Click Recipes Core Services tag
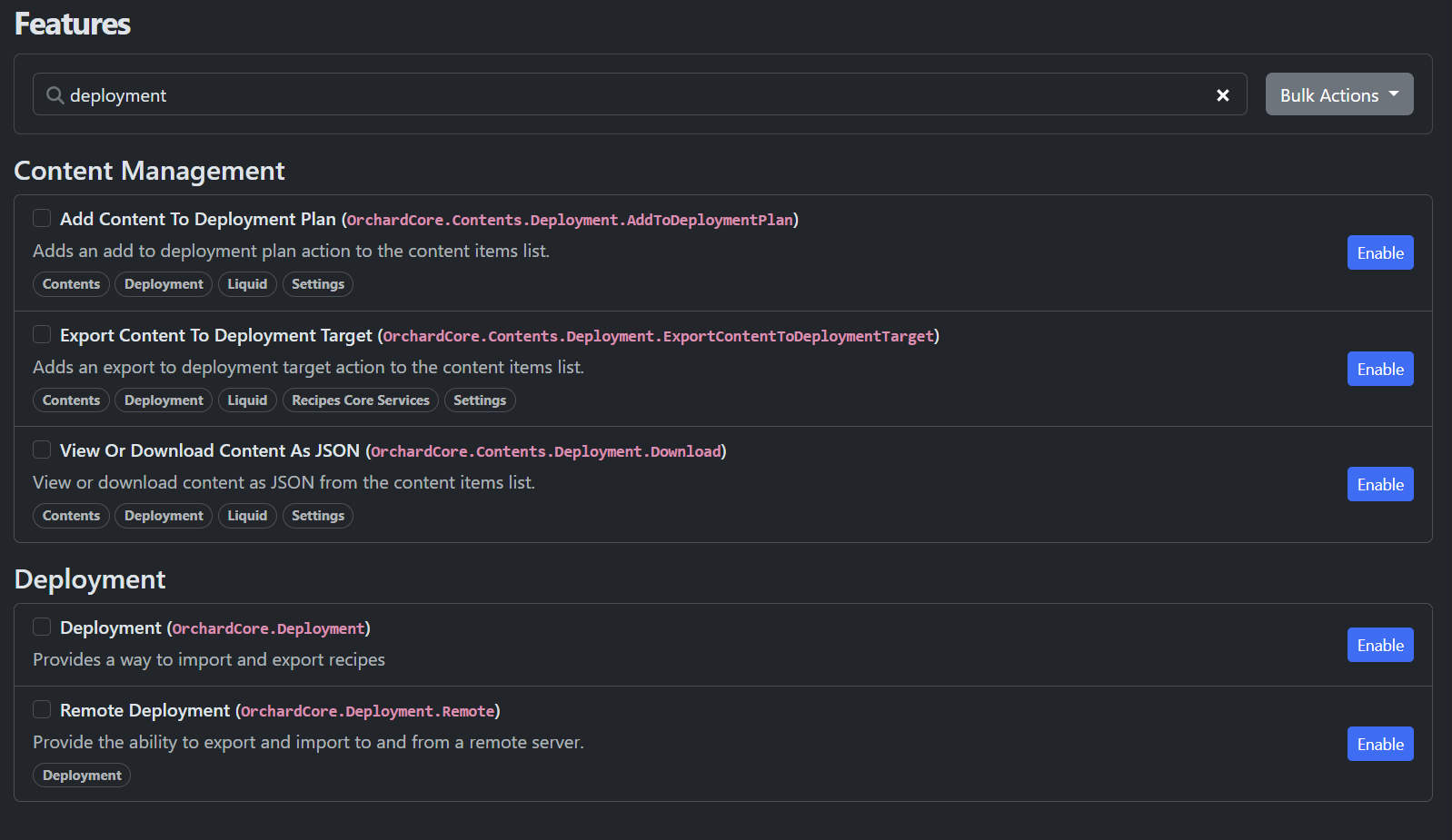 tap(361, 400)
